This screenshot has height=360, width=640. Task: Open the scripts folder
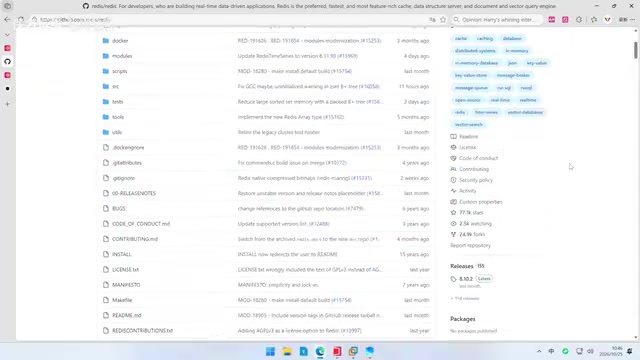point(120,71)
